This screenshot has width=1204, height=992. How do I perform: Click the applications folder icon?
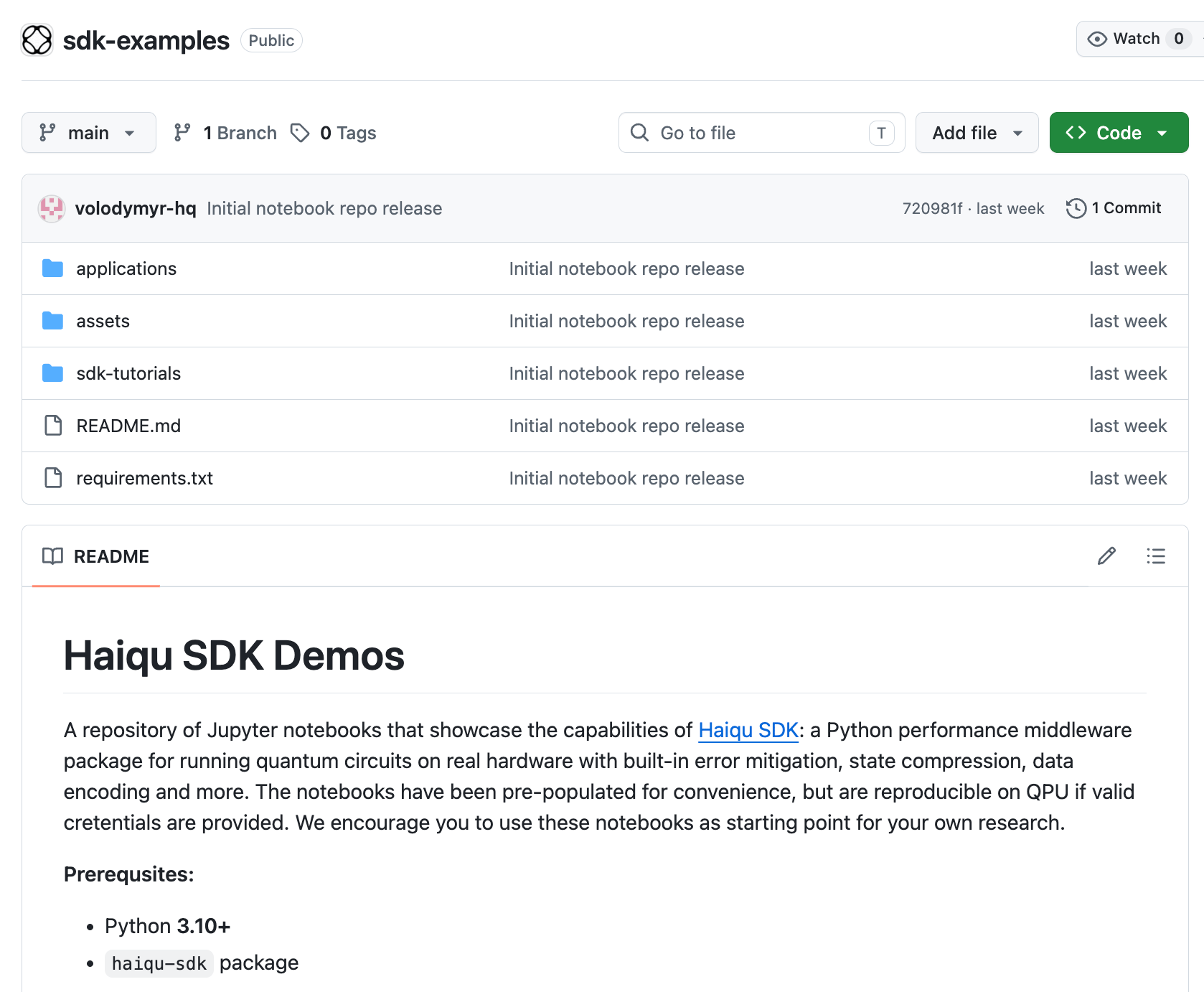tap(52, 268)
